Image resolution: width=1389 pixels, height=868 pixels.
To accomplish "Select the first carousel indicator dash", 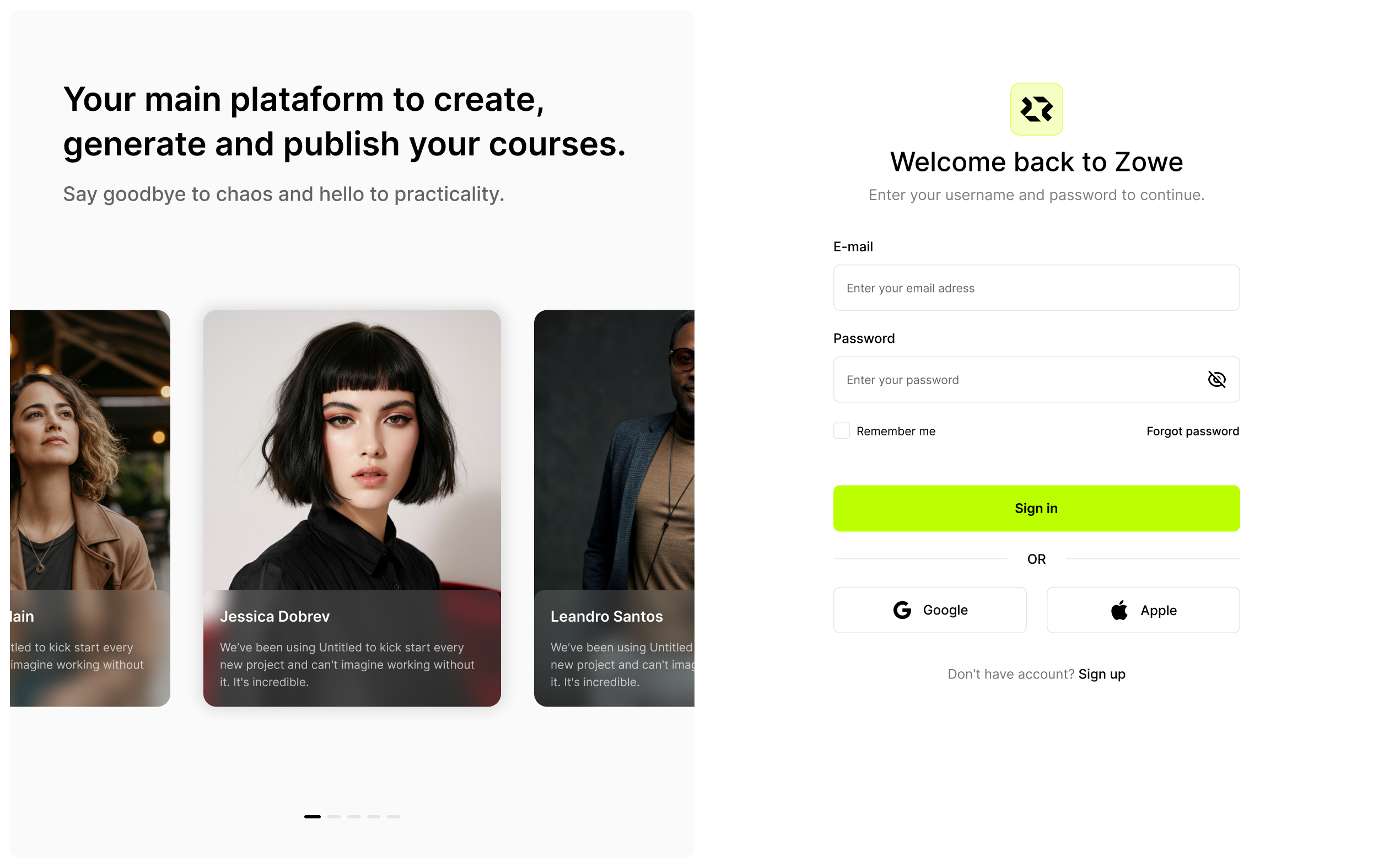I will [x=312, y=816].
